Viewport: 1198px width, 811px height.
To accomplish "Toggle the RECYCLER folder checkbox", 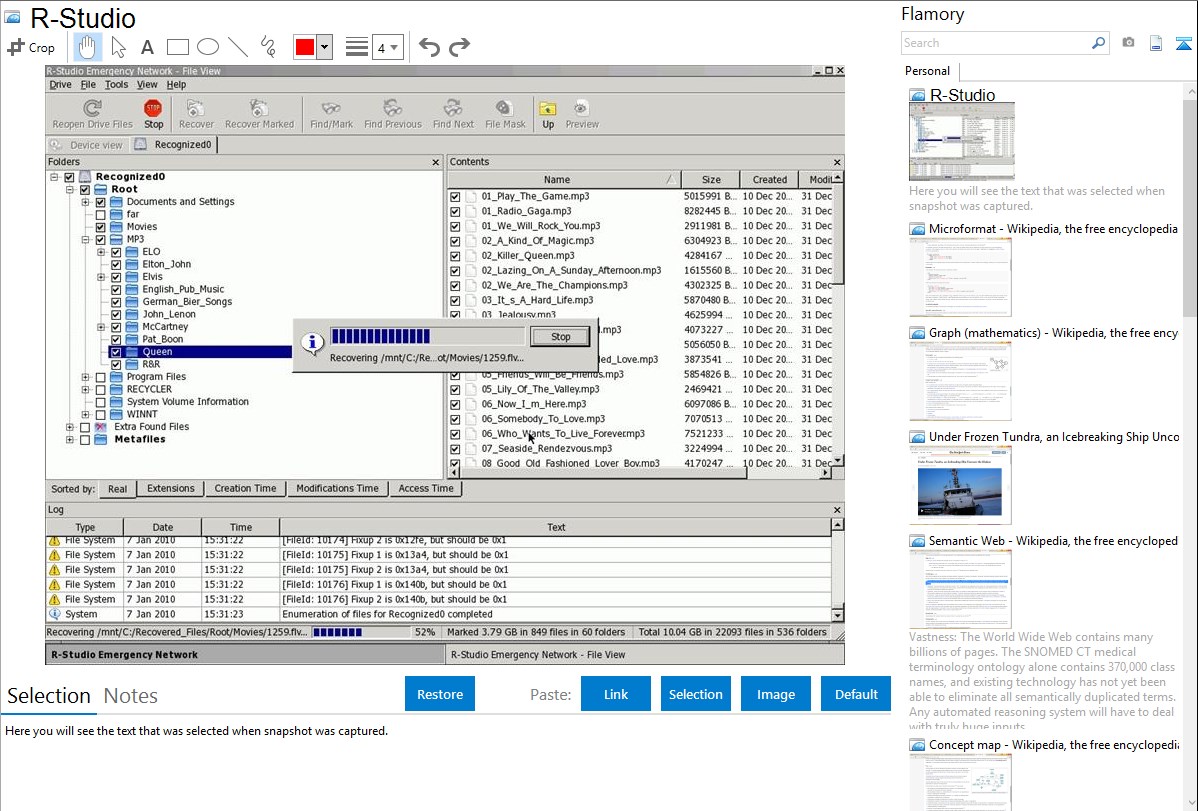I will 100,390.
